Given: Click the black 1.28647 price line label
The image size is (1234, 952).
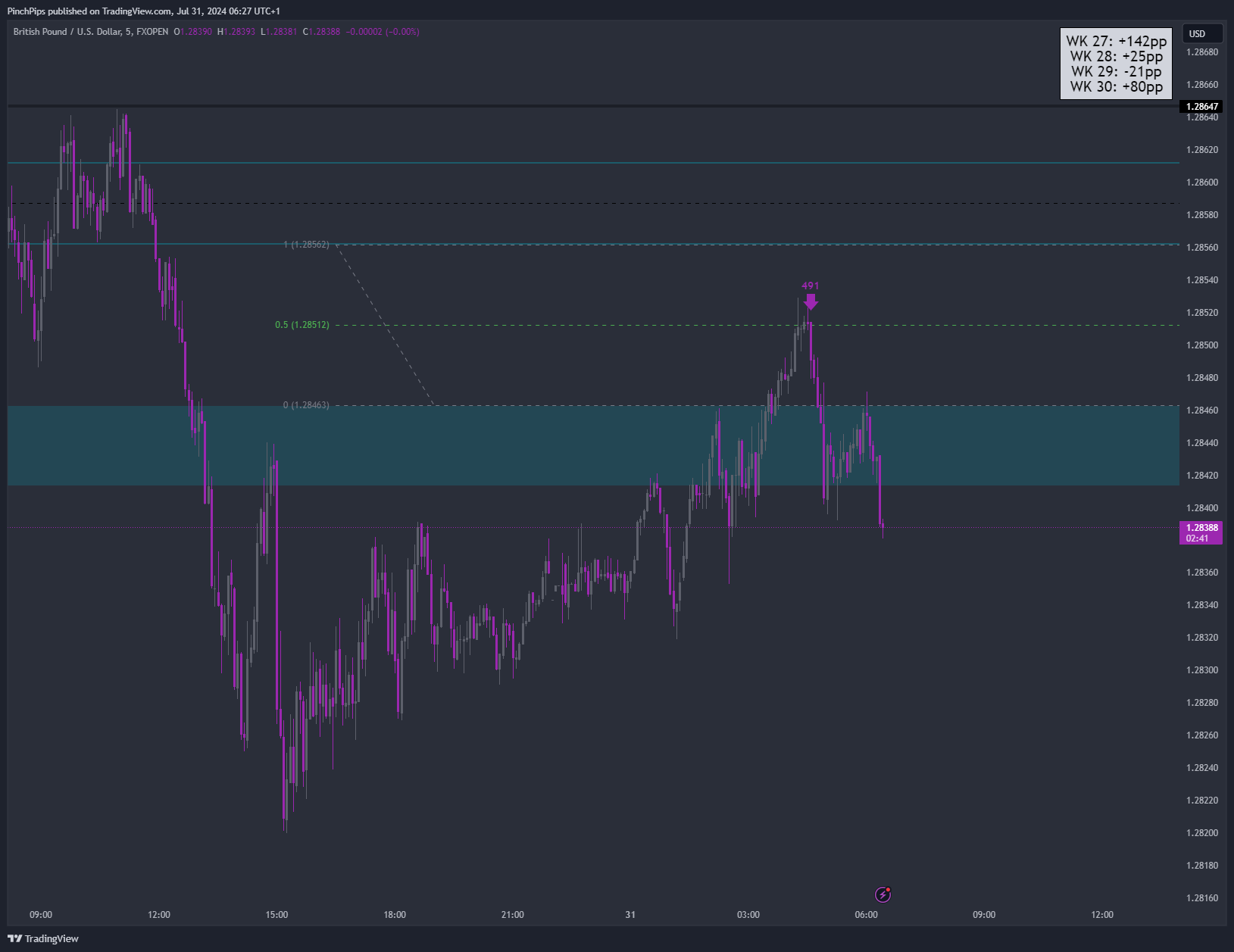Looking at the screenshot, I should [x=1201, y=107].
